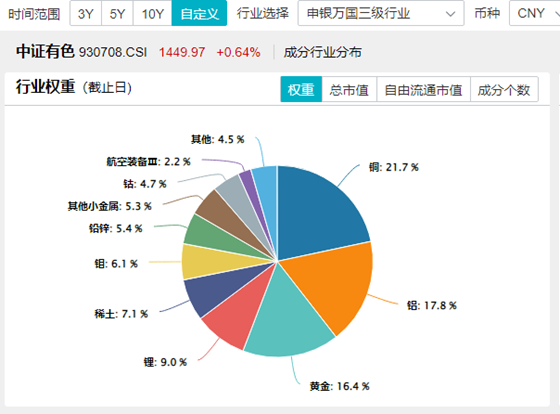The image size is (560, 414).
Task: Click the change percentage +0.64%
Action: (x=238, y=53)
